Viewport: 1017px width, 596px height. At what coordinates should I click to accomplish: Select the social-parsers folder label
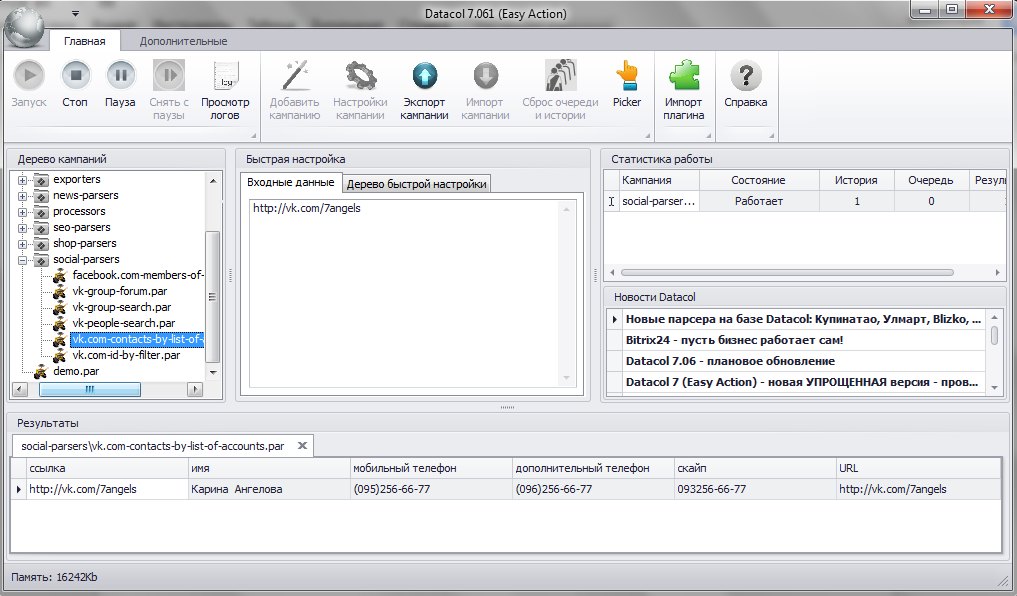(86, 259)
